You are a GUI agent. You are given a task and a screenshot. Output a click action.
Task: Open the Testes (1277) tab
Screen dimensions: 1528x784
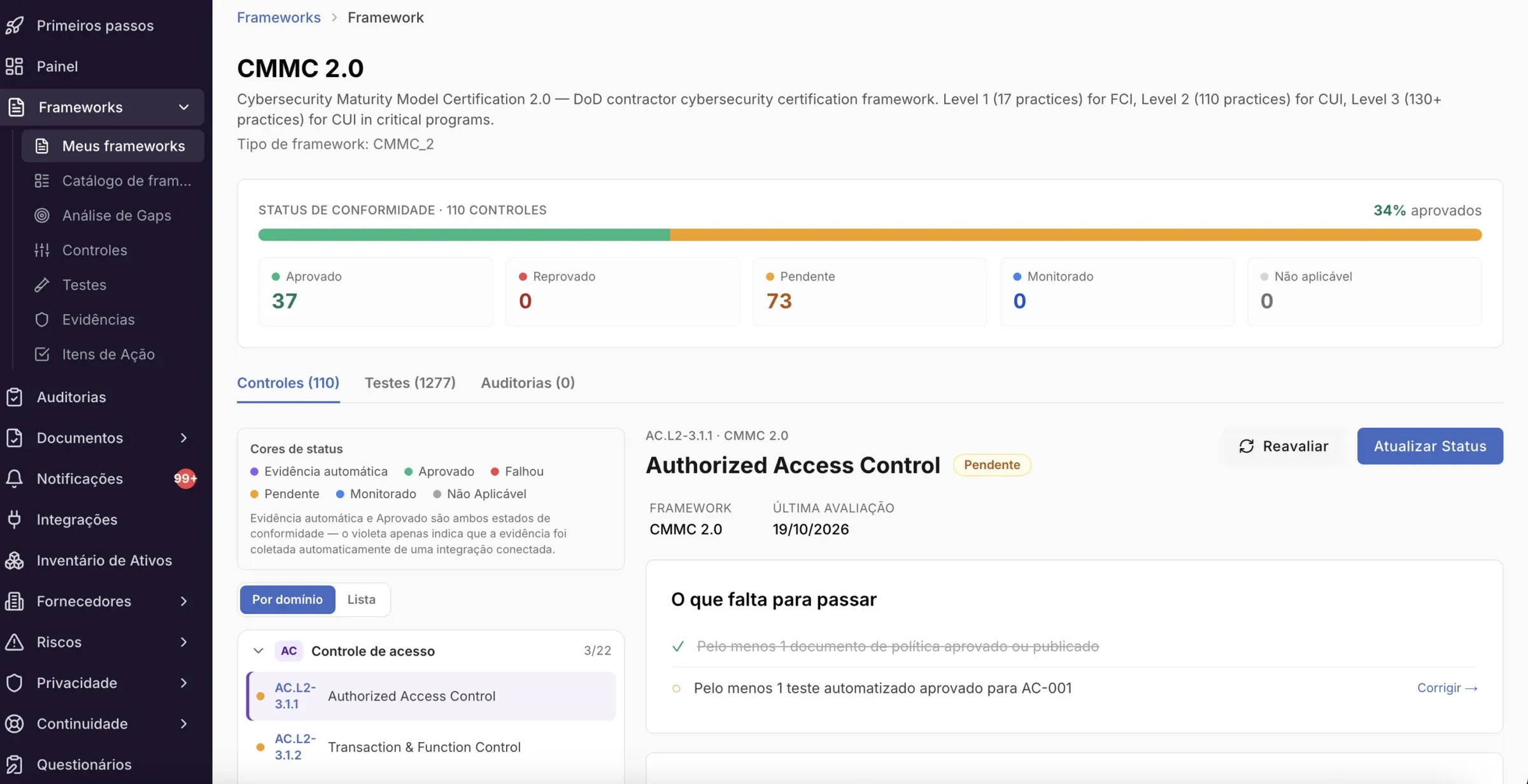click(x=410, y=382)
